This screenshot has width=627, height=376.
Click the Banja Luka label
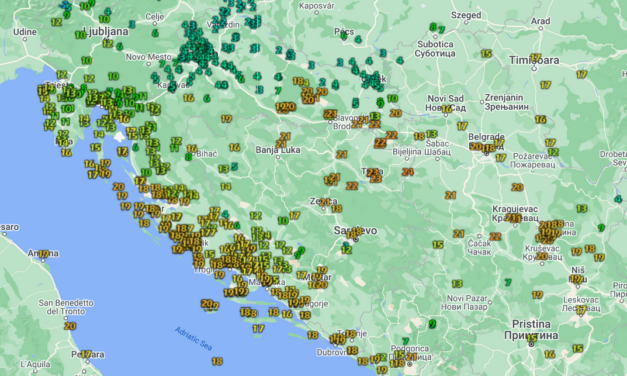[x=278, y=150]
